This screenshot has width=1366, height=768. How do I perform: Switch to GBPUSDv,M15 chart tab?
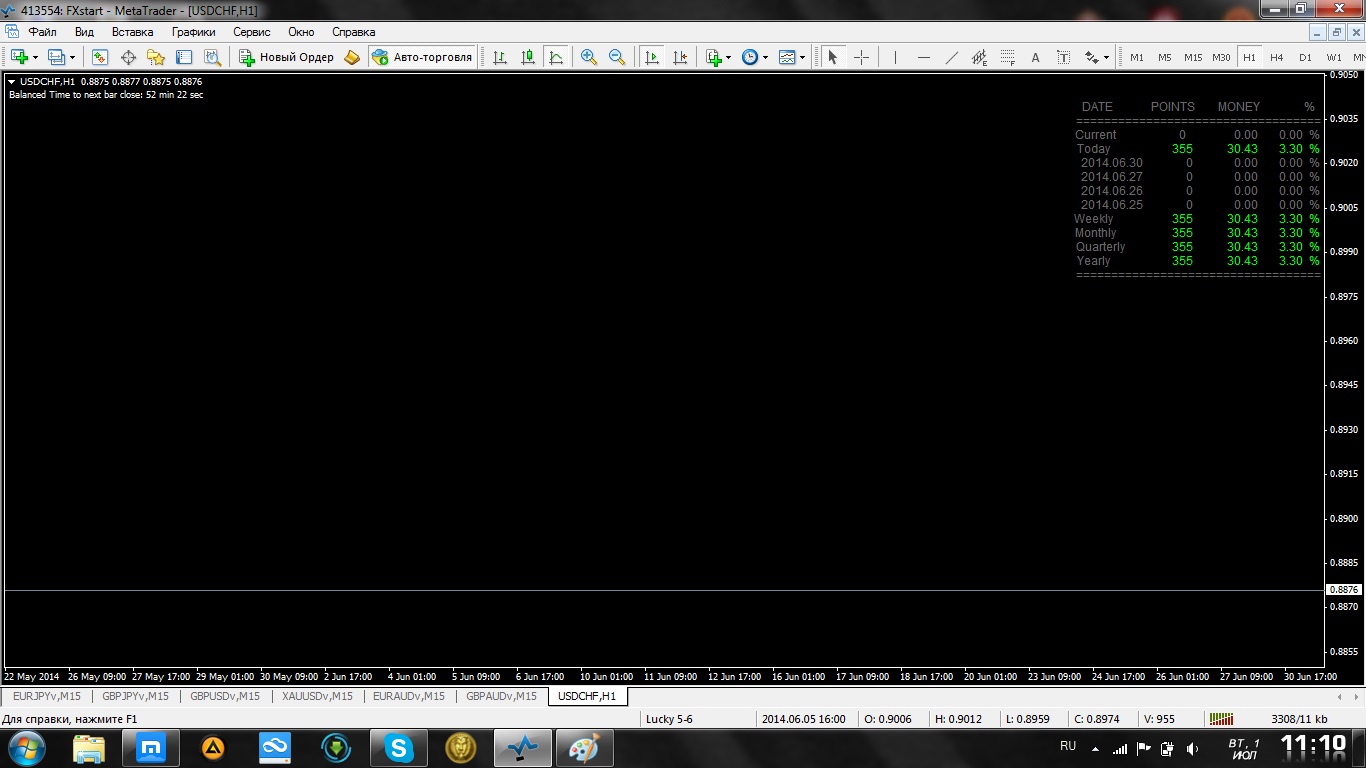pyautogui.click(x=226, y=696)
